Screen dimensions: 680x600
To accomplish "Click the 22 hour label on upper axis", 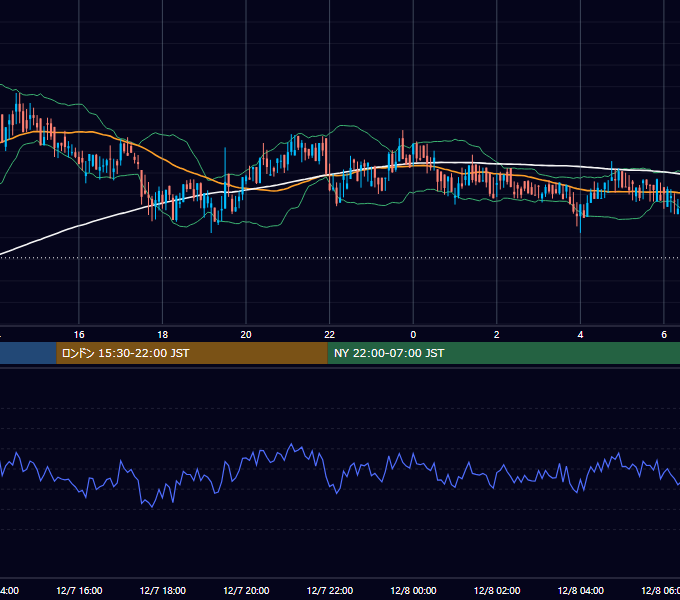I will tap(330, 335).
